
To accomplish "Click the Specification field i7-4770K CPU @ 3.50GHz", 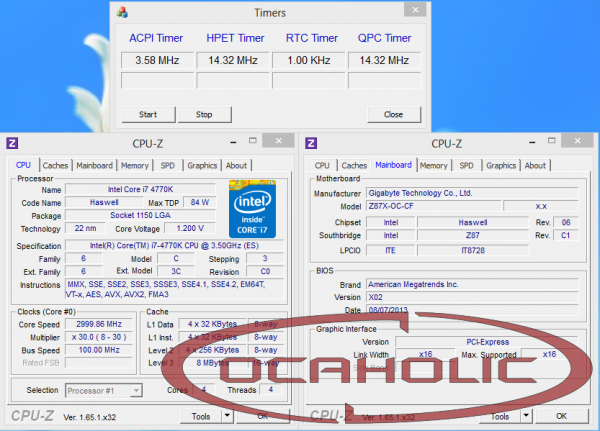I will tap(174, 246).
